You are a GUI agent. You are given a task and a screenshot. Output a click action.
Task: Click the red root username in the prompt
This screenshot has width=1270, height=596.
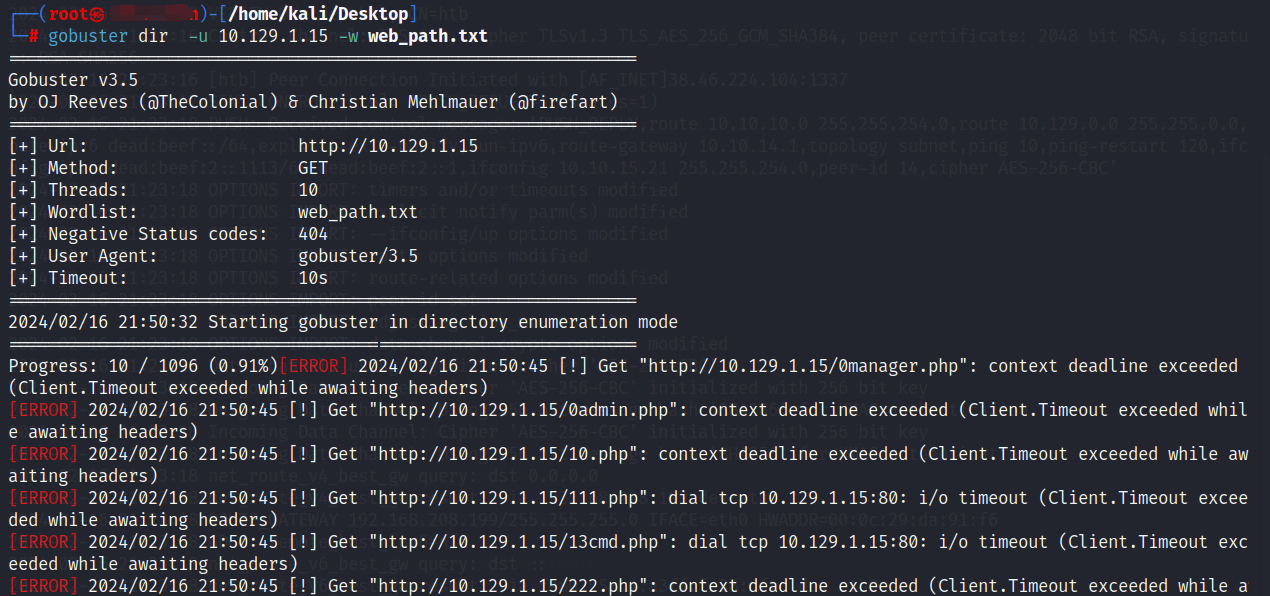coord(68,14)
